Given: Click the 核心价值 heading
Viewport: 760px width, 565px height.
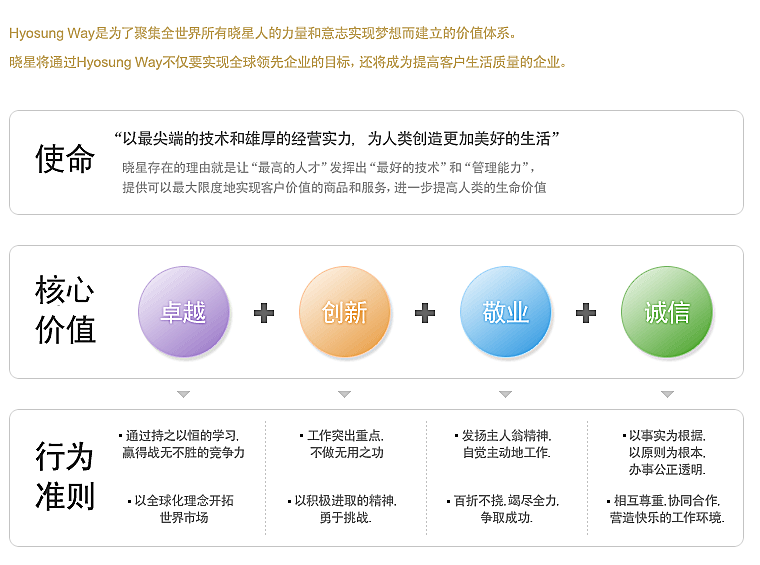Looking at the screenshot, I should 65,309.
